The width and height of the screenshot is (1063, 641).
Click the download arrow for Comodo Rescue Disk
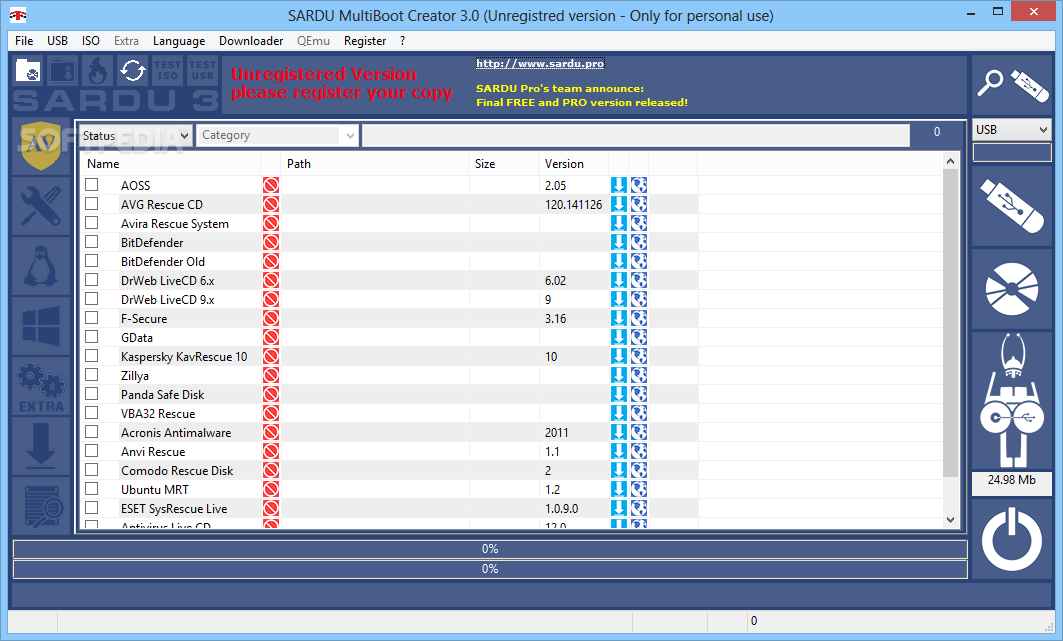pyautogui.click(x=618, y=470)
